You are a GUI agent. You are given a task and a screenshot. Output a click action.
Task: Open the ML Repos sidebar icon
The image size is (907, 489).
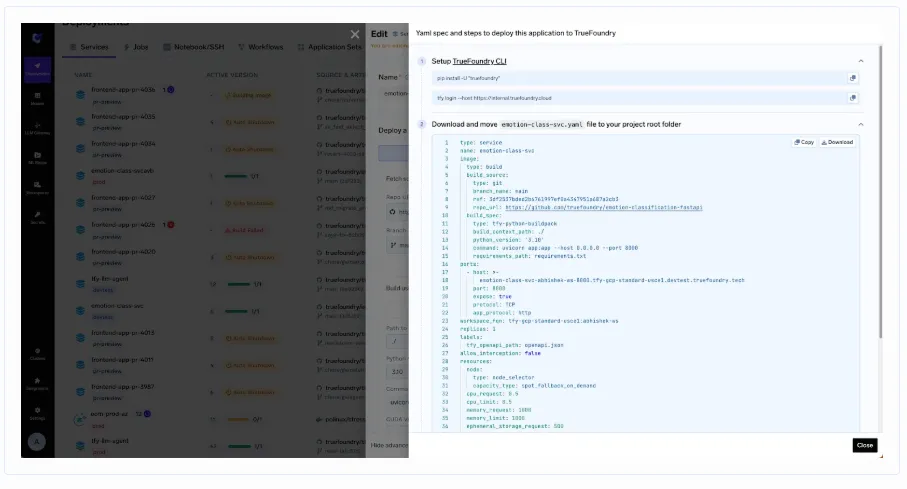click(x=37, y=158)
